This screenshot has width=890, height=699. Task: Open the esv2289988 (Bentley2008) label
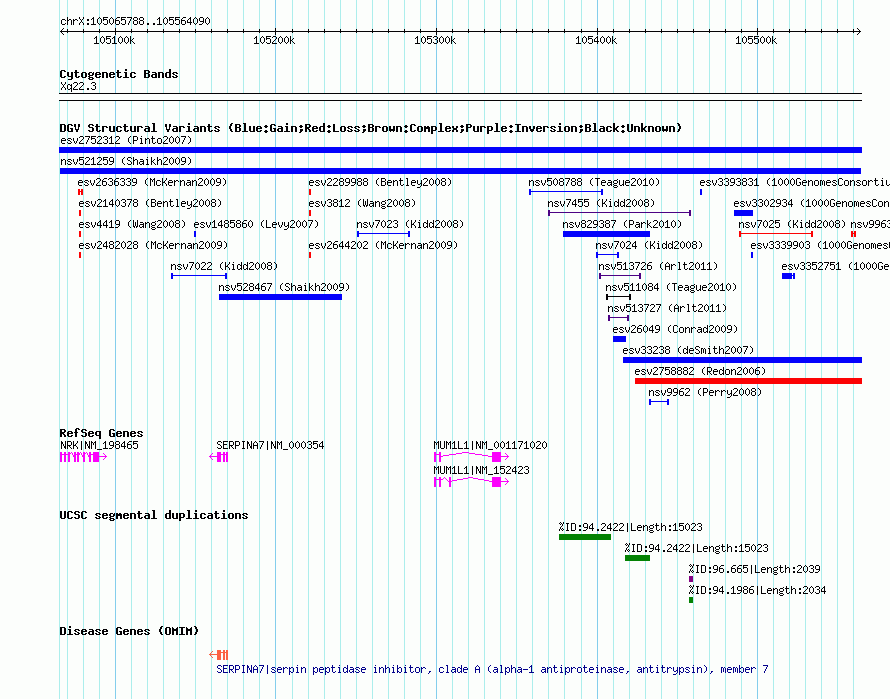click(x=380, y=182)
